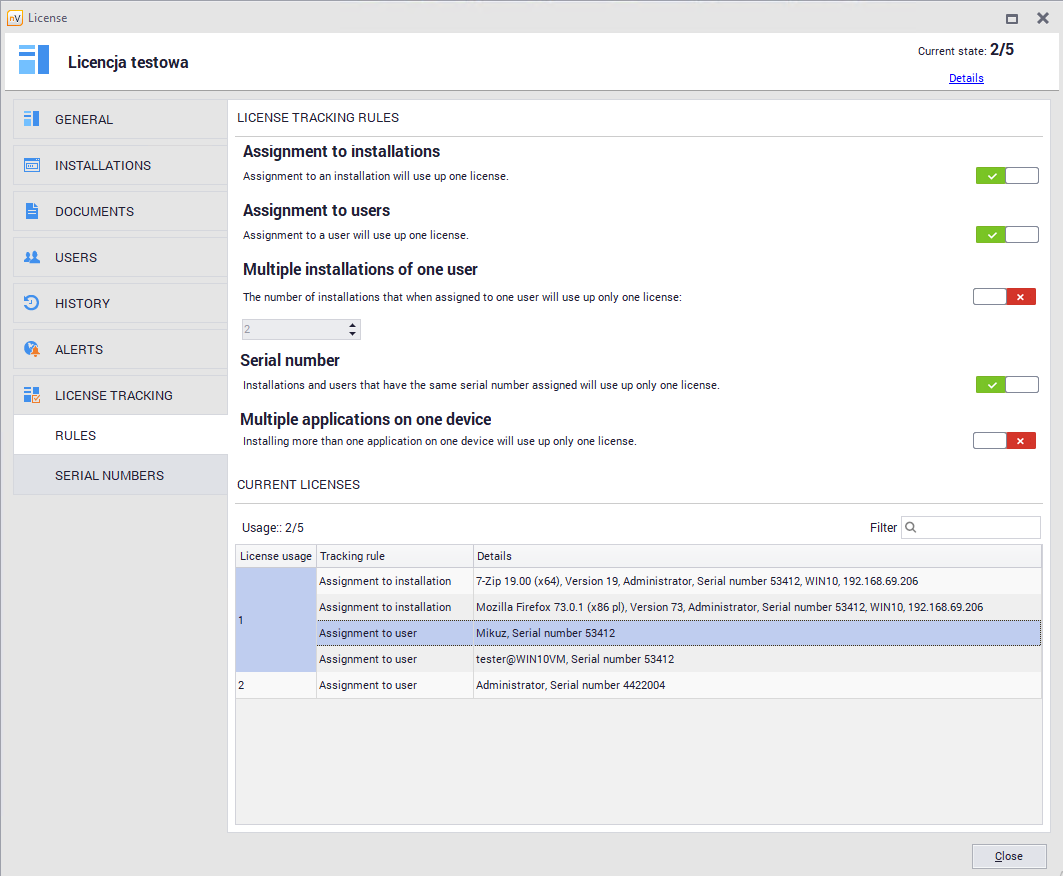Click the Installations sidebar icon
This screenshot has height=876, width=1063.
[32, 165]
